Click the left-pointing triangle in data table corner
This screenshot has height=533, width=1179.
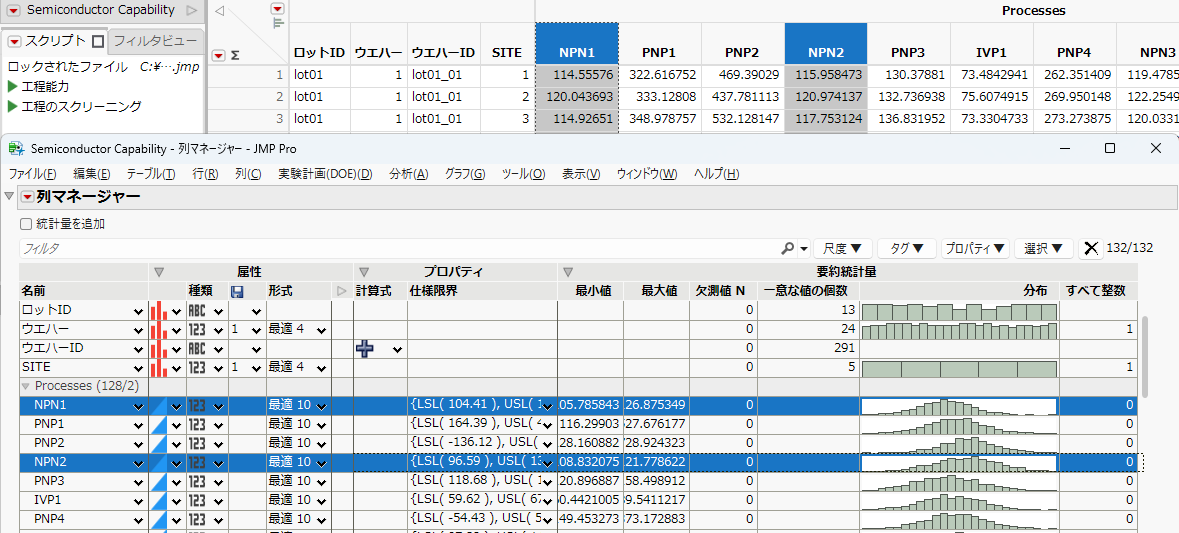coord(220,11)
